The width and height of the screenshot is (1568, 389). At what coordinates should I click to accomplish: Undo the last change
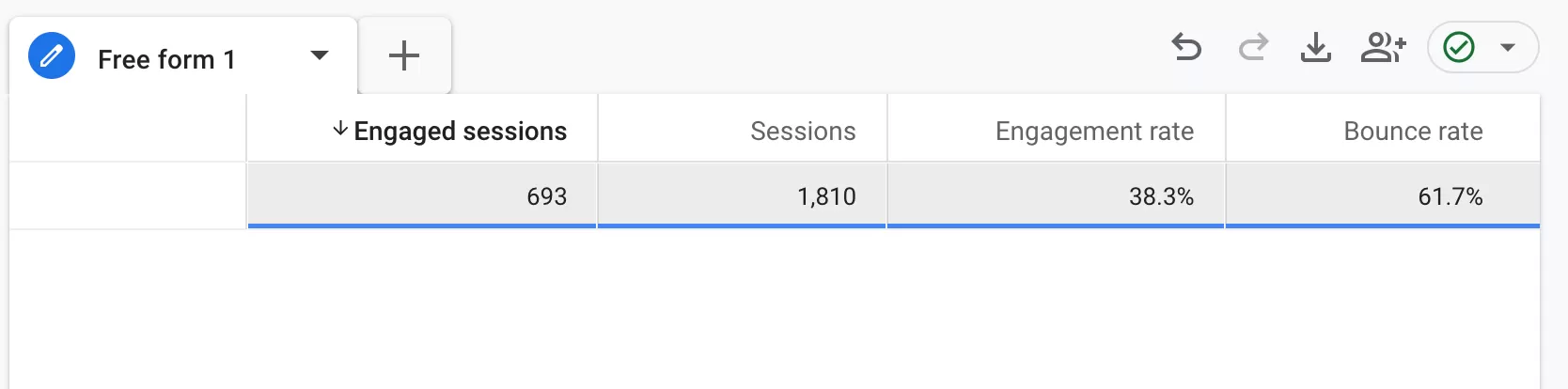click(1186, 47)
